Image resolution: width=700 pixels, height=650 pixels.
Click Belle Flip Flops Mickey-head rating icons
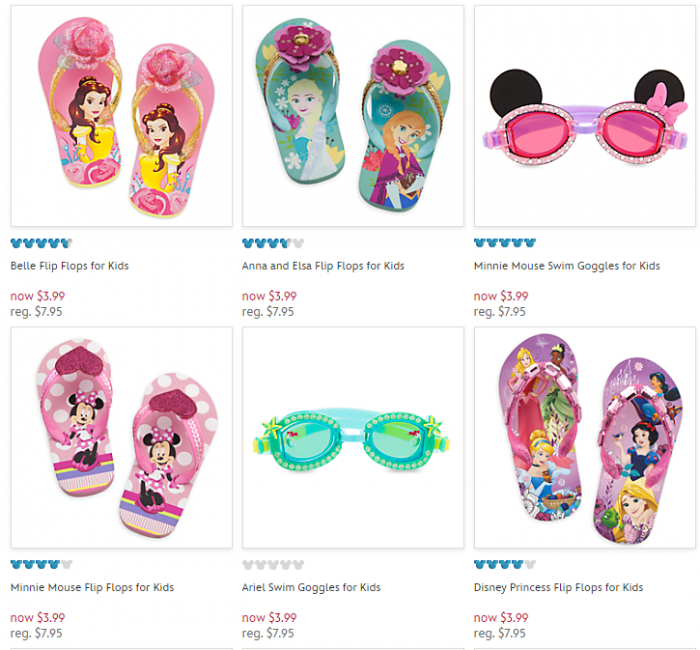click(x=41, y=243)
